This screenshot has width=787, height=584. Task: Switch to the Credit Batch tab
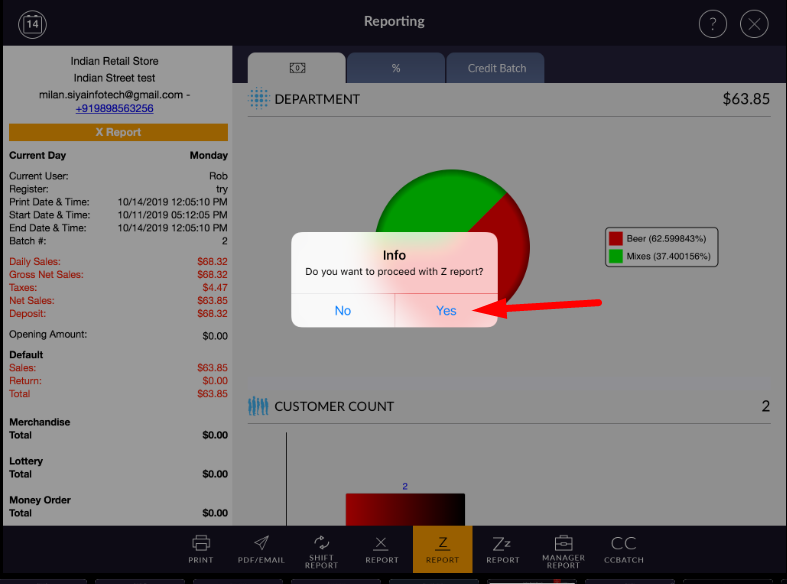[x=496, y=68]
